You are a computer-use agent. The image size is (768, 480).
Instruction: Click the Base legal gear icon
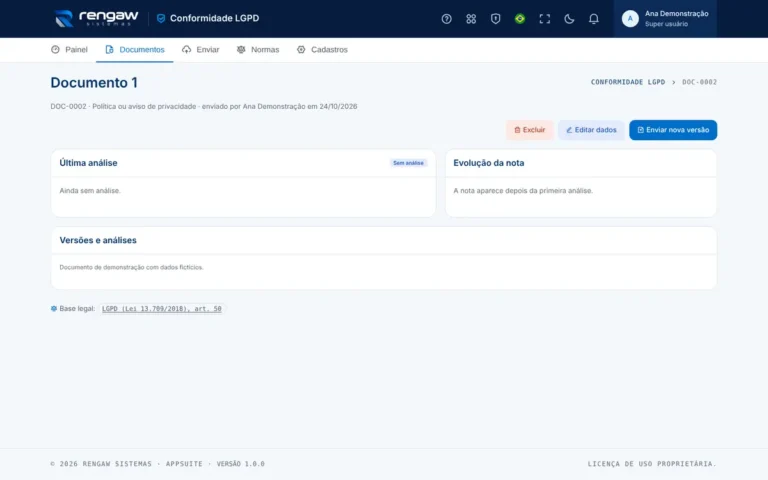tap(54, 309)
